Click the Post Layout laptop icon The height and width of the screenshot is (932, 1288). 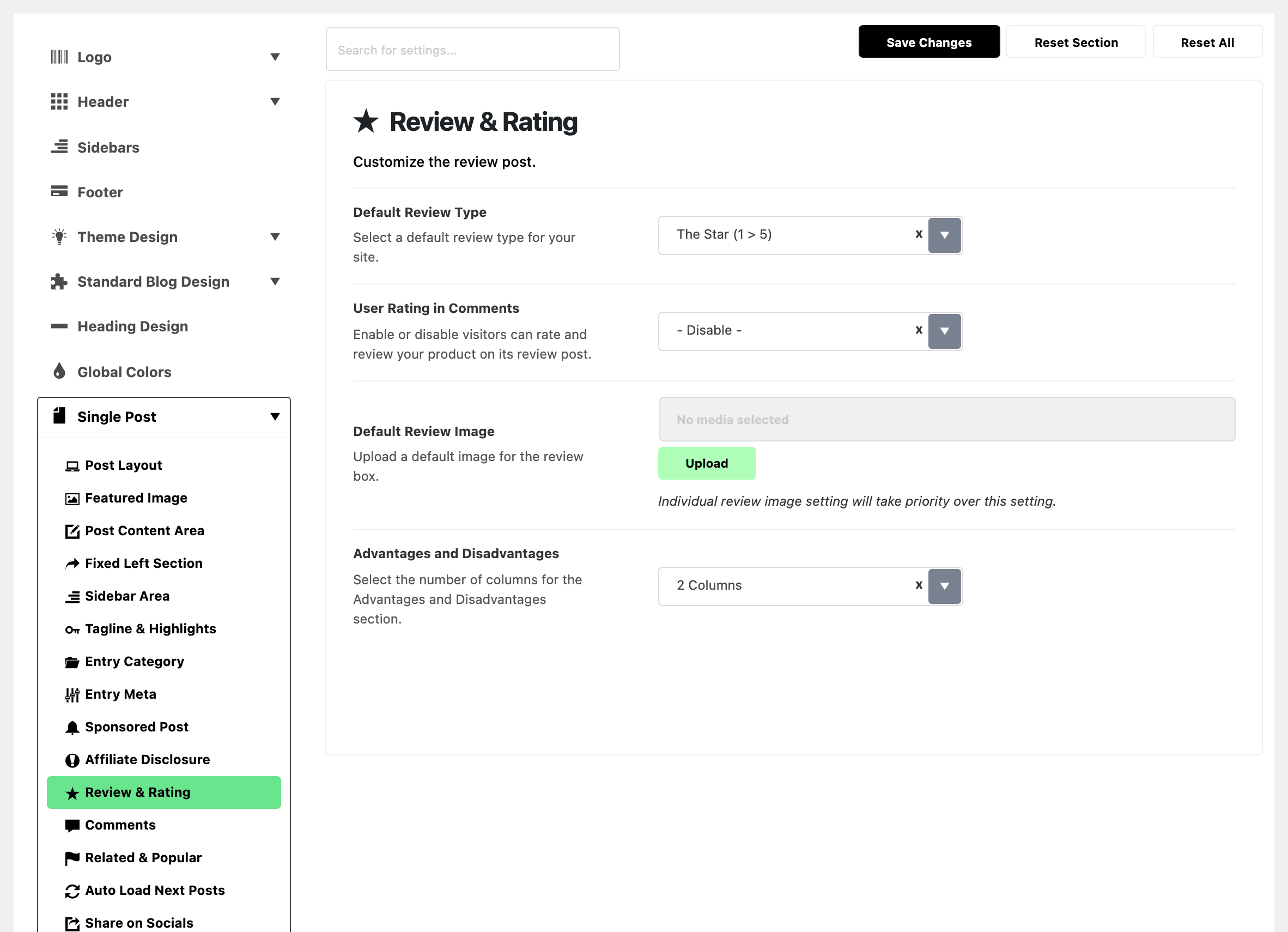[x=72, y=467]
